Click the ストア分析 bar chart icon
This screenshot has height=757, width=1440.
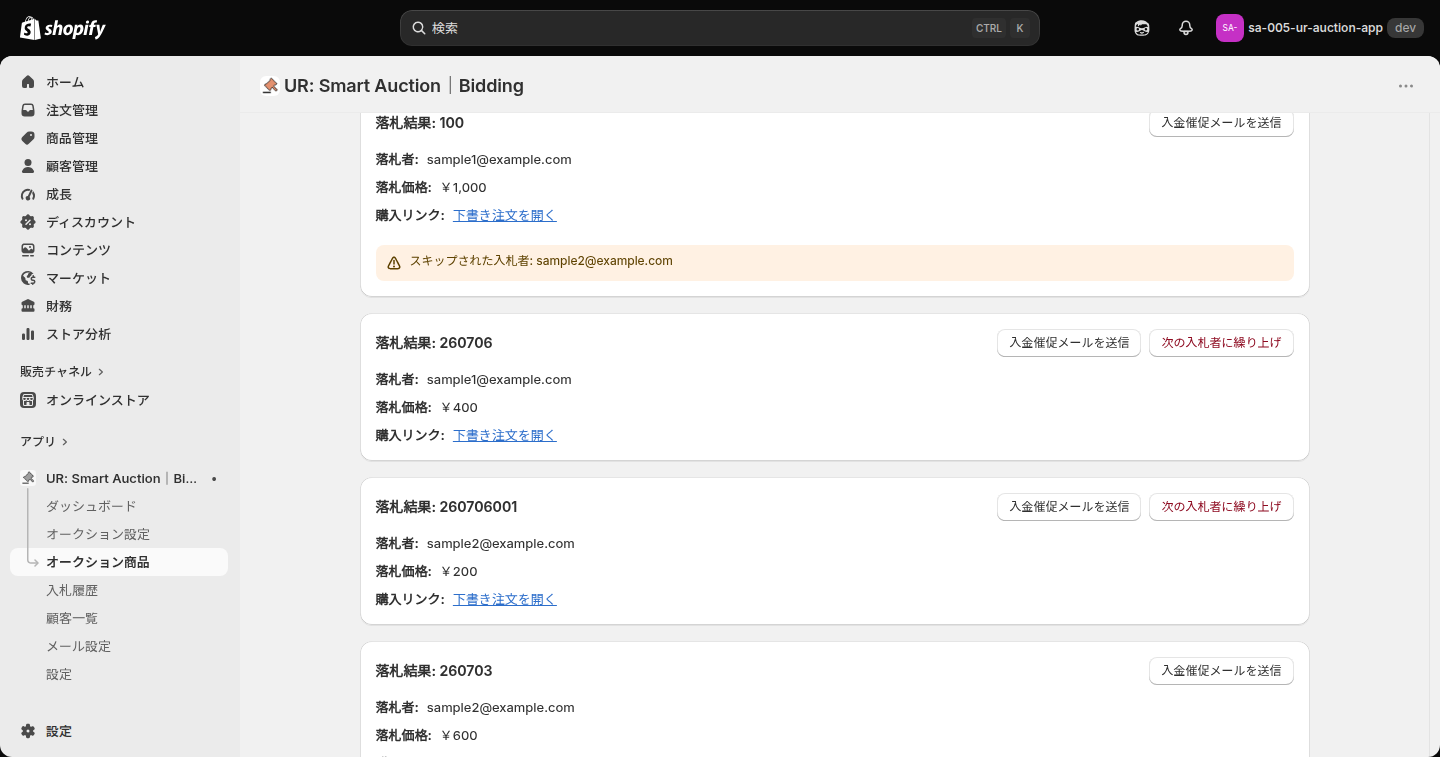(28, 334)
